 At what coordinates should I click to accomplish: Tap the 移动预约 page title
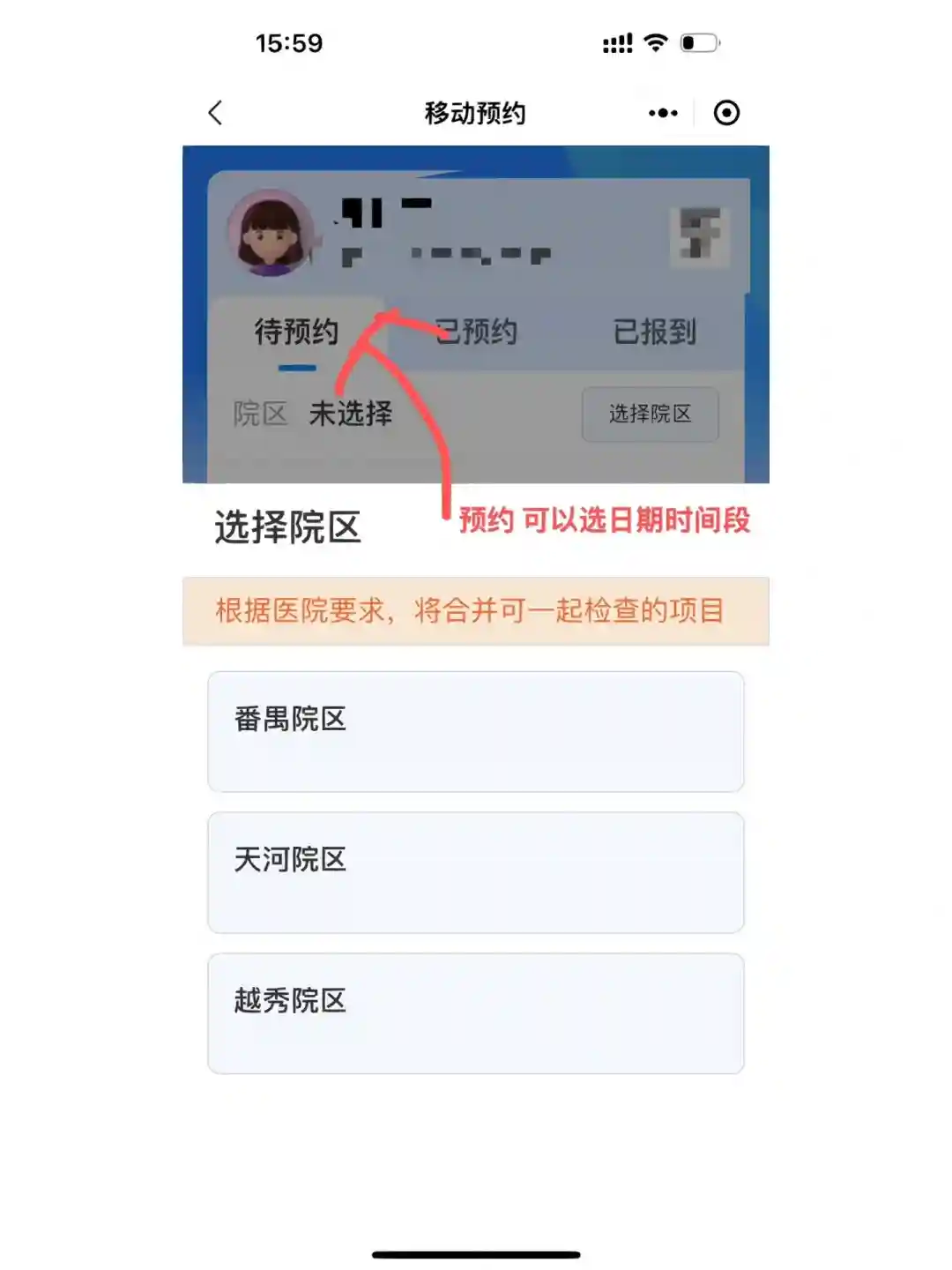pos(475,113)
